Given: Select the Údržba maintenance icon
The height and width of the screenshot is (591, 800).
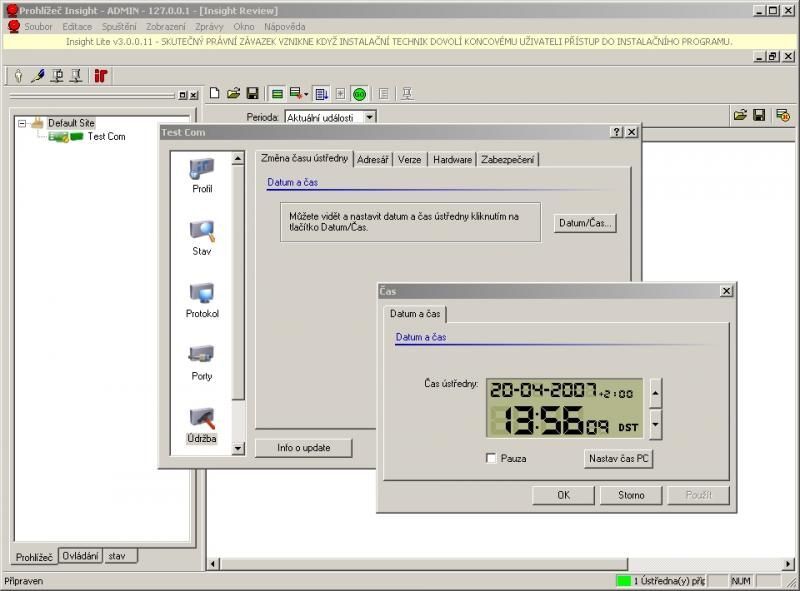Looking at the screenshot, I should pyautogui.click(x=202, y=419).
